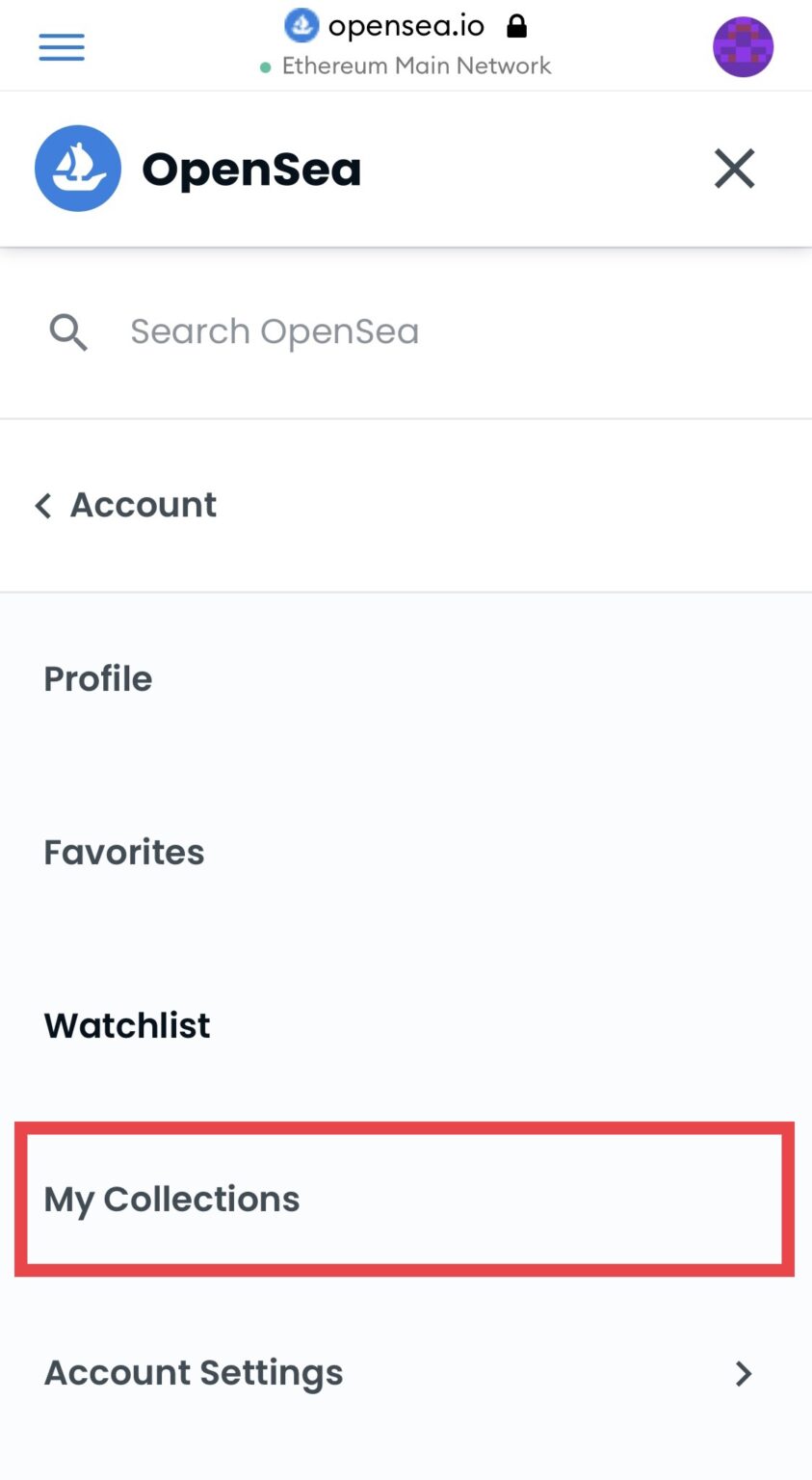
Task: Open the Watchlist menu item
Action: click(127, 1026)
